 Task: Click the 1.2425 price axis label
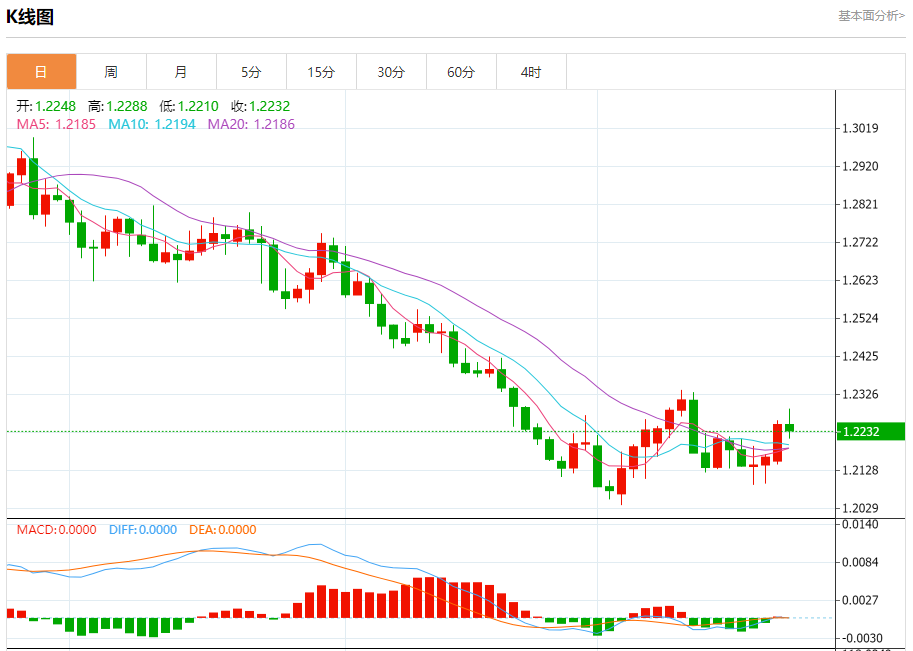(x=861, y=356)
